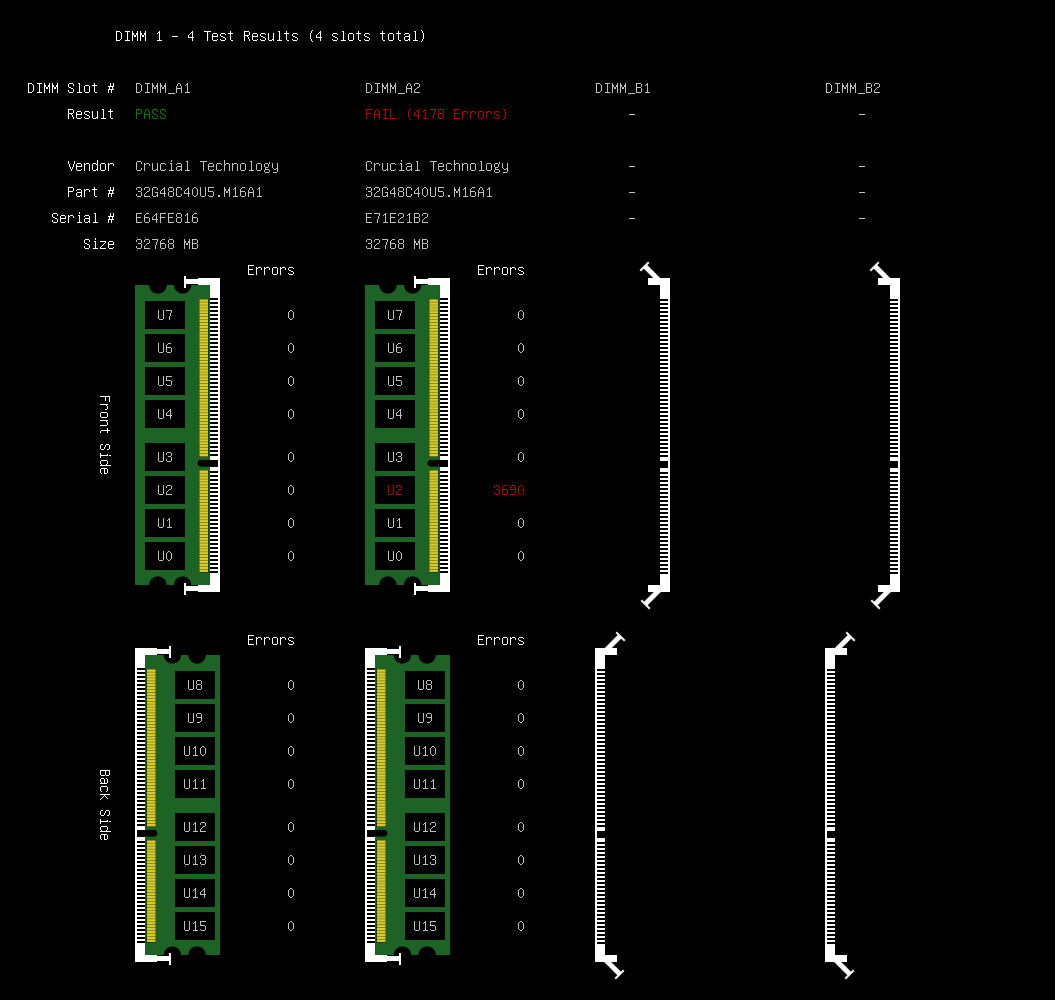Select the DIMM_A2 slot header
The image size is (1055, 1000).
[x=393, y=88]
